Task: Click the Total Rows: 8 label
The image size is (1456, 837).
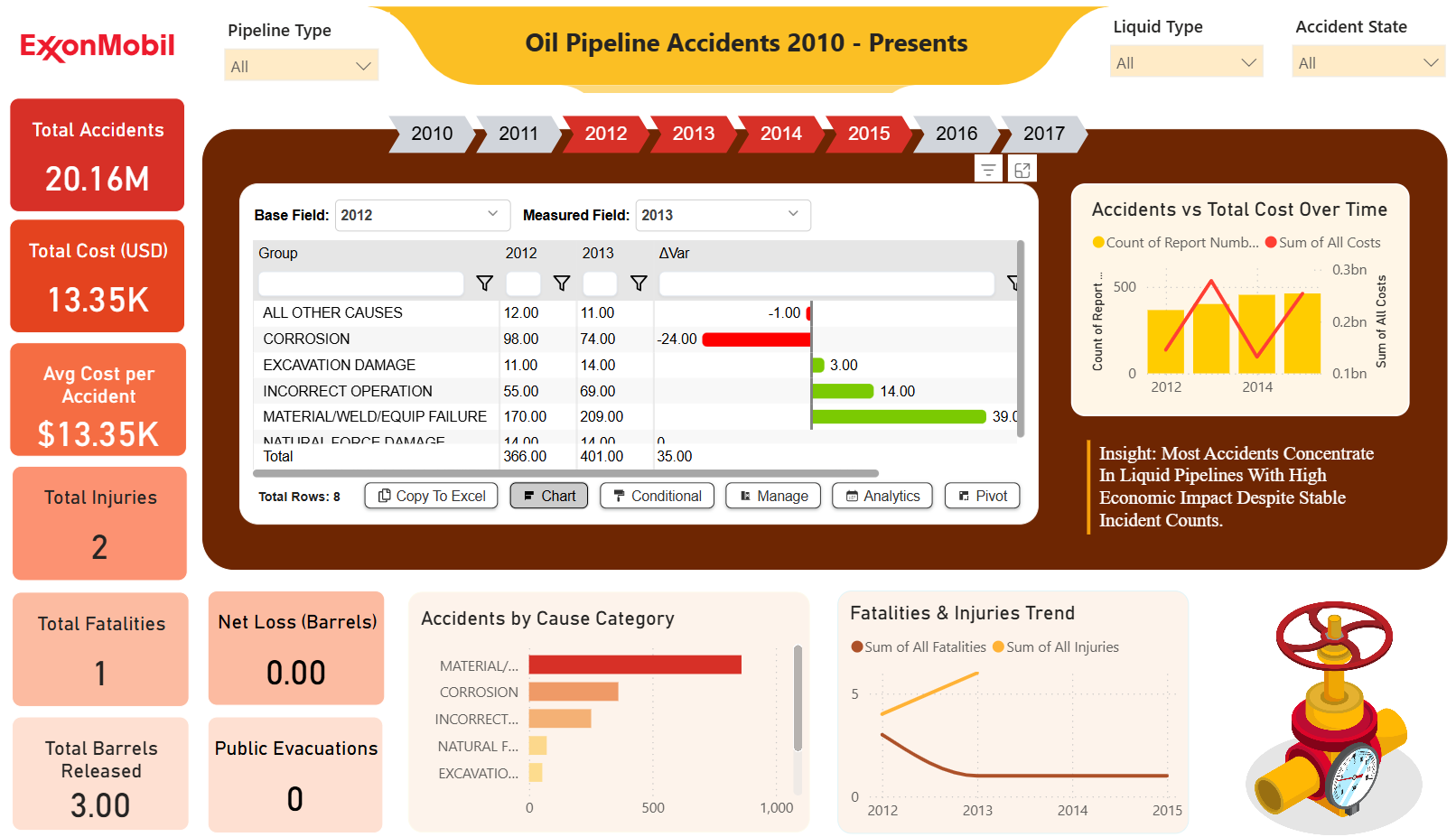Action: [299, 497]
